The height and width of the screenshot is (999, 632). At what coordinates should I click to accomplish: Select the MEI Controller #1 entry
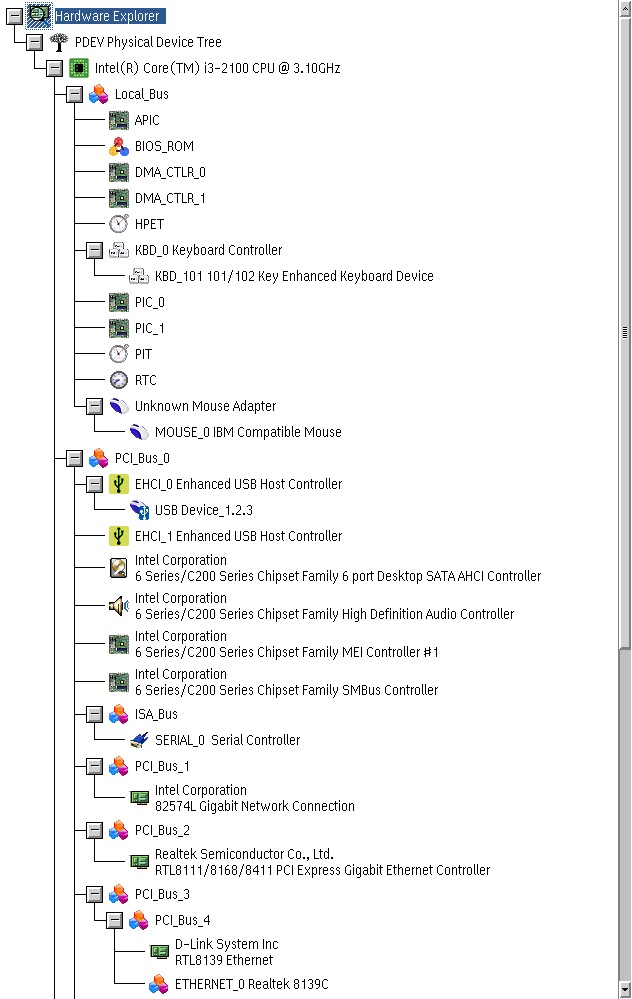(x=273, y=643)
